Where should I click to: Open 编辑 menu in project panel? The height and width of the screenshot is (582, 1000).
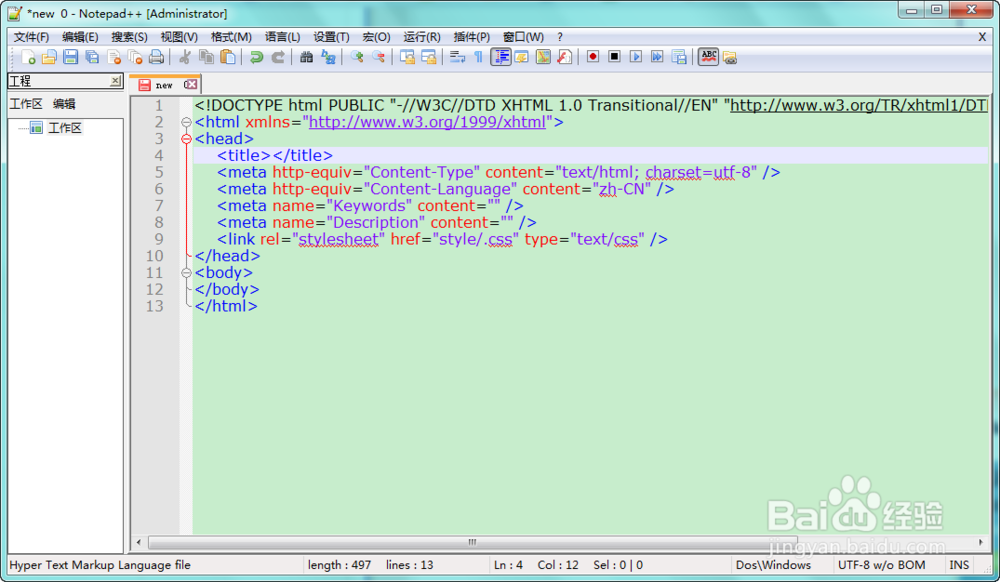[x=64, y=104]
